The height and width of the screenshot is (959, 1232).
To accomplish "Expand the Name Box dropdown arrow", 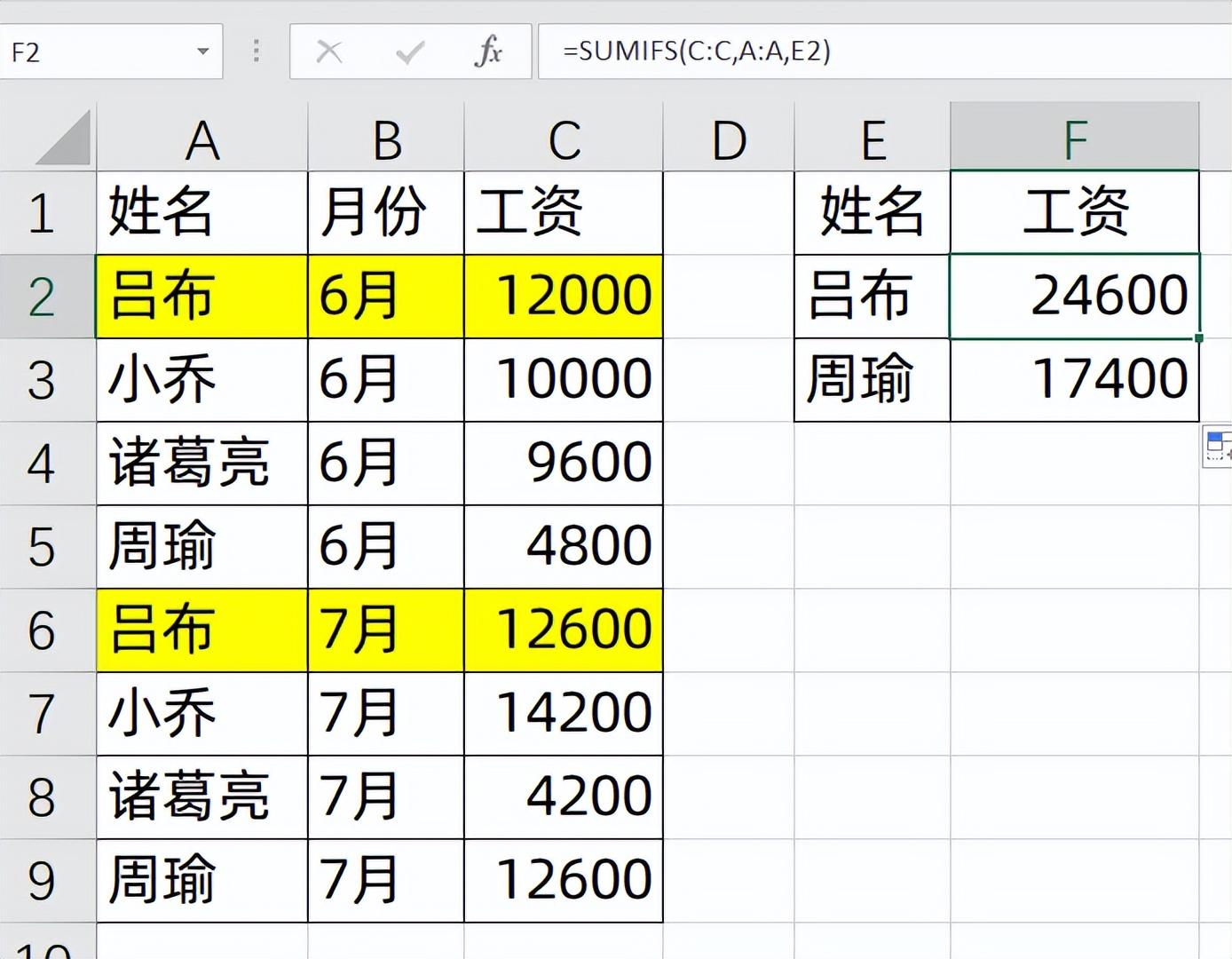I will pyautogui.click(x=203, y=52).
